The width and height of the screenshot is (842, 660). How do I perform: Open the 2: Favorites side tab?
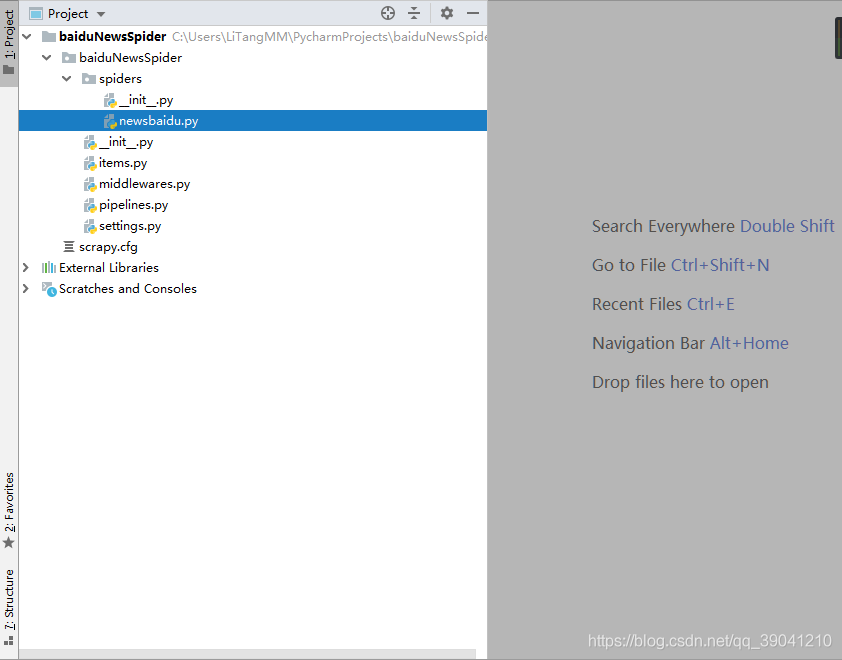tap(9, 509)
